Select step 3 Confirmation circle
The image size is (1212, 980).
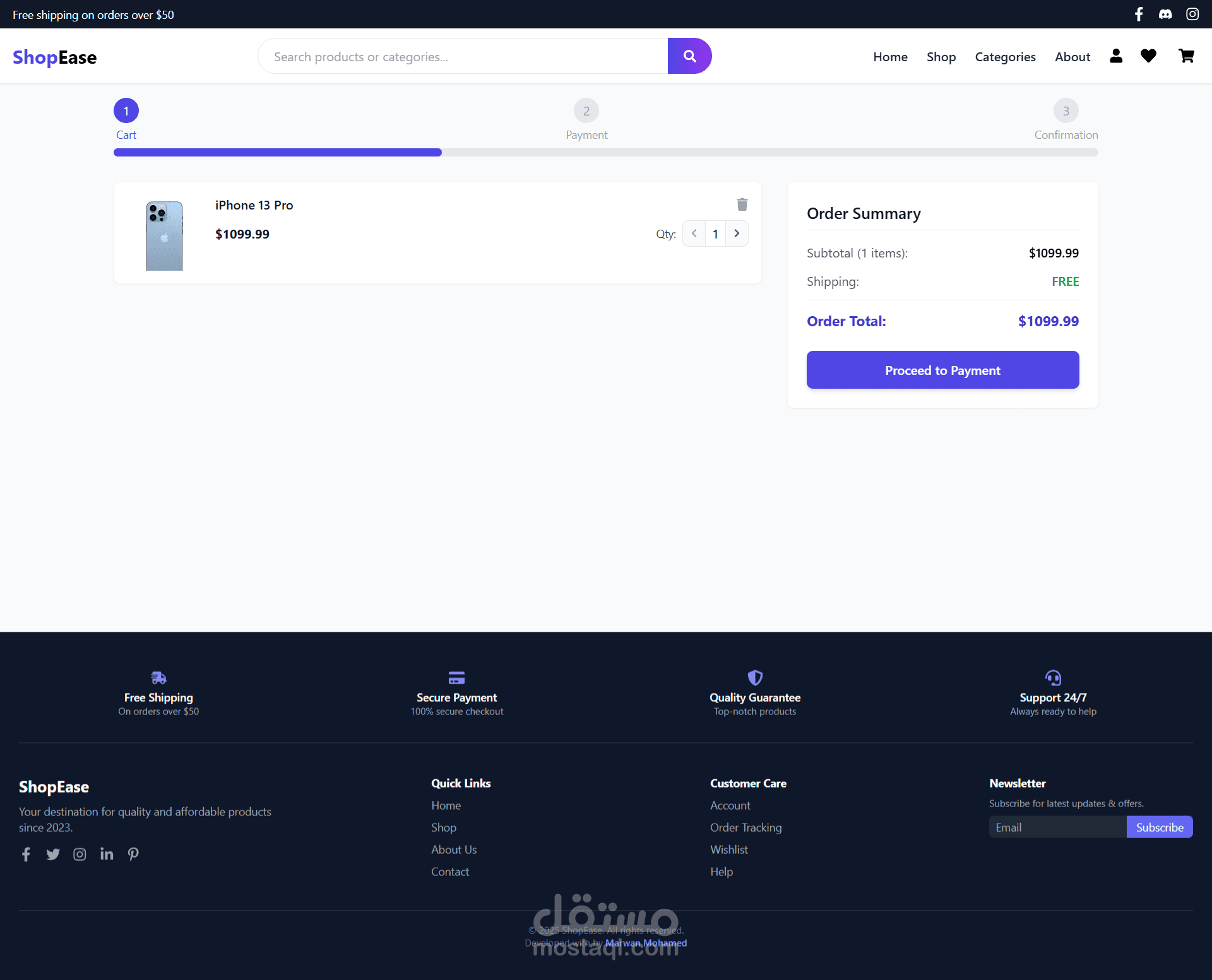pos(1066,111)
